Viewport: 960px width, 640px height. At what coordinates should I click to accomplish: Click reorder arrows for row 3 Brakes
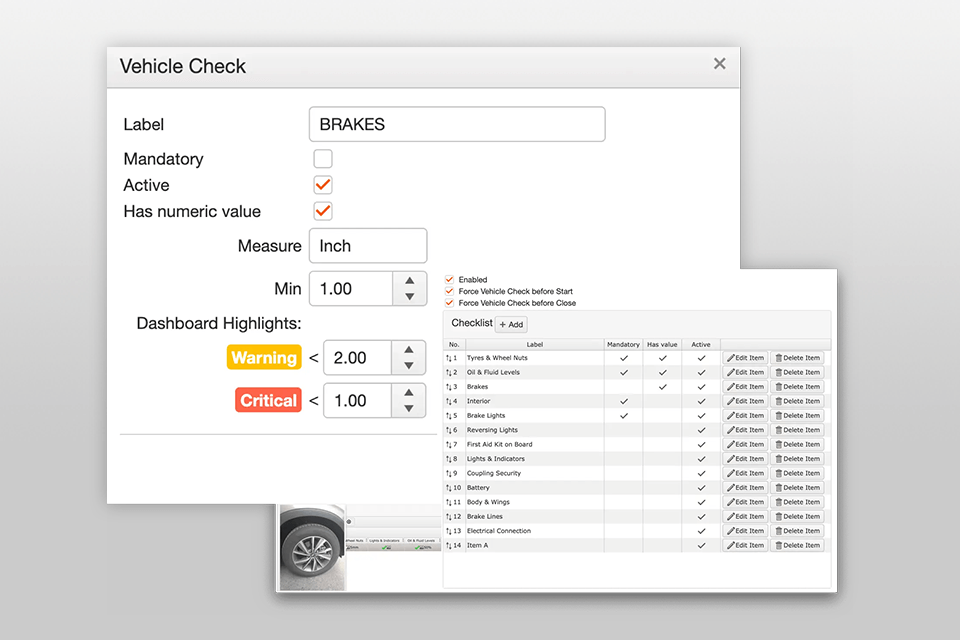tap(449, 386)
